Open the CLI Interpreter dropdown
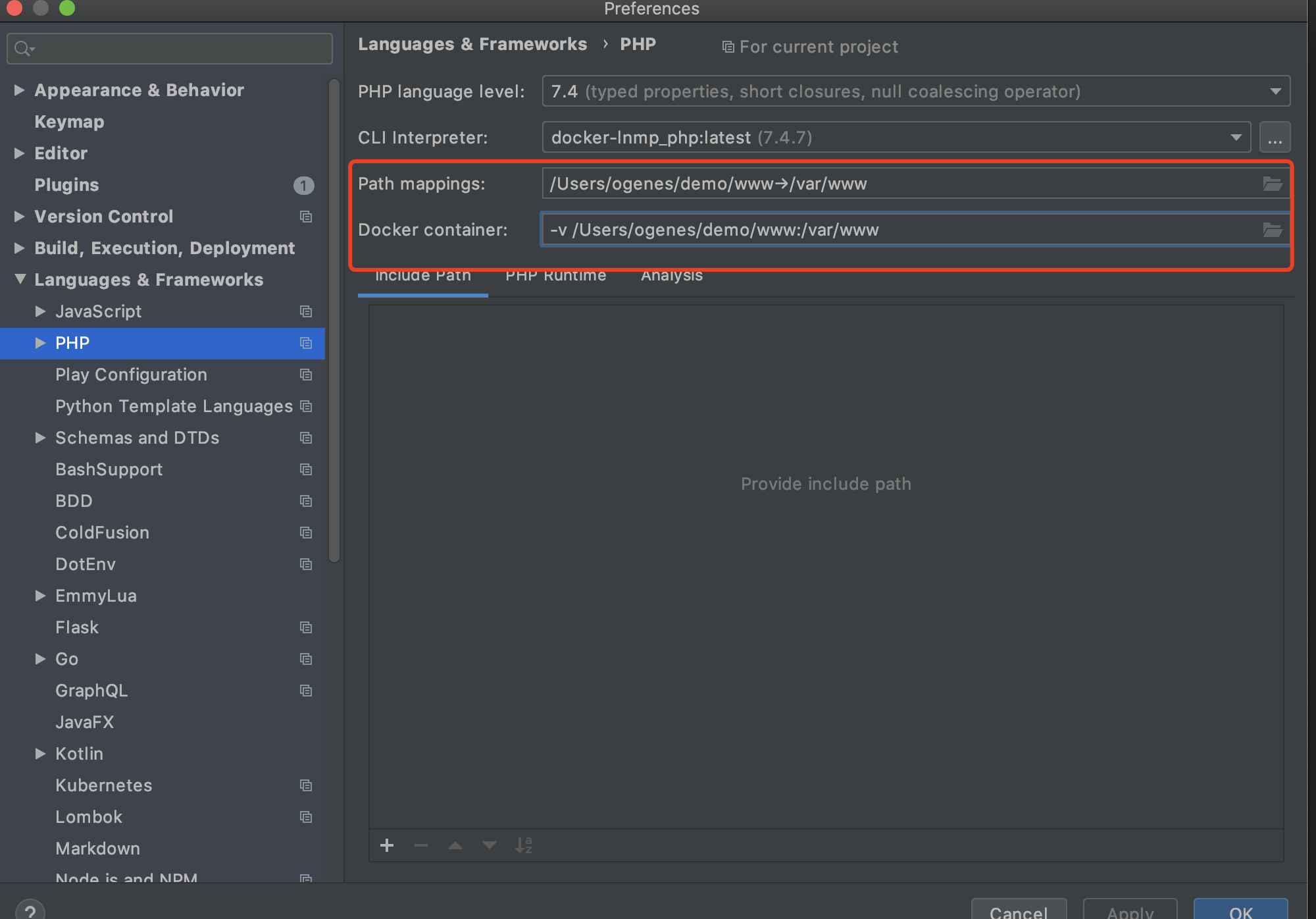The width and height of the screenshot is (1316, 919). 1236,138
